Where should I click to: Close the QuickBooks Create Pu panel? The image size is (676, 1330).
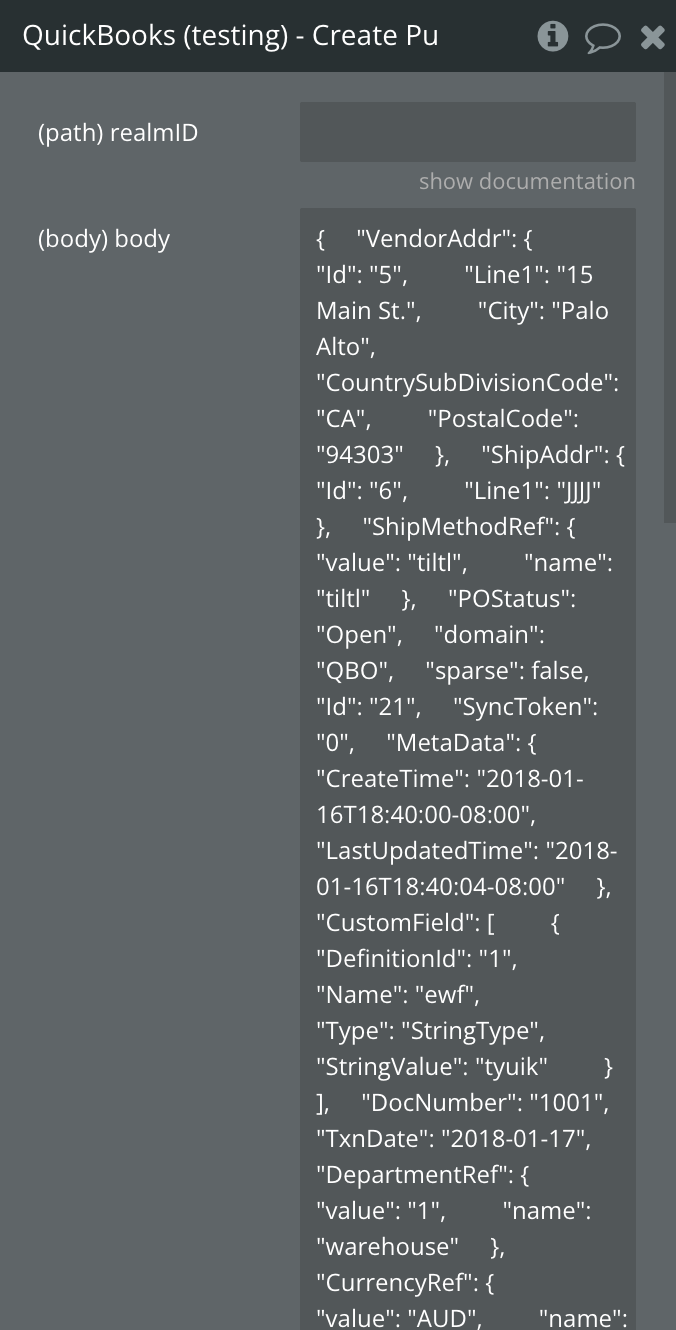coord(652,38)
